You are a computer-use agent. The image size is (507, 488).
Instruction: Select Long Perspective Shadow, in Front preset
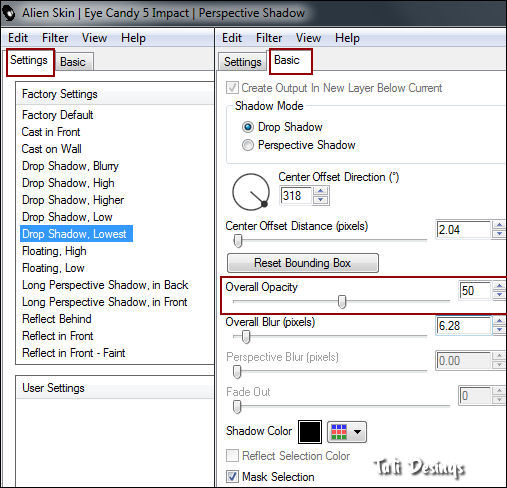point(104,302)
